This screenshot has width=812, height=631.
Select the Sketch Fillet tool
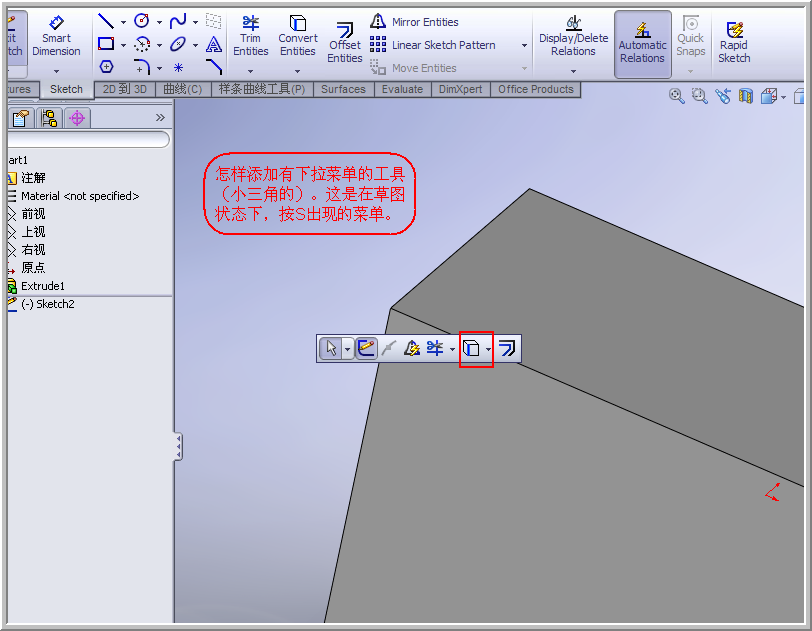point(142,67)
